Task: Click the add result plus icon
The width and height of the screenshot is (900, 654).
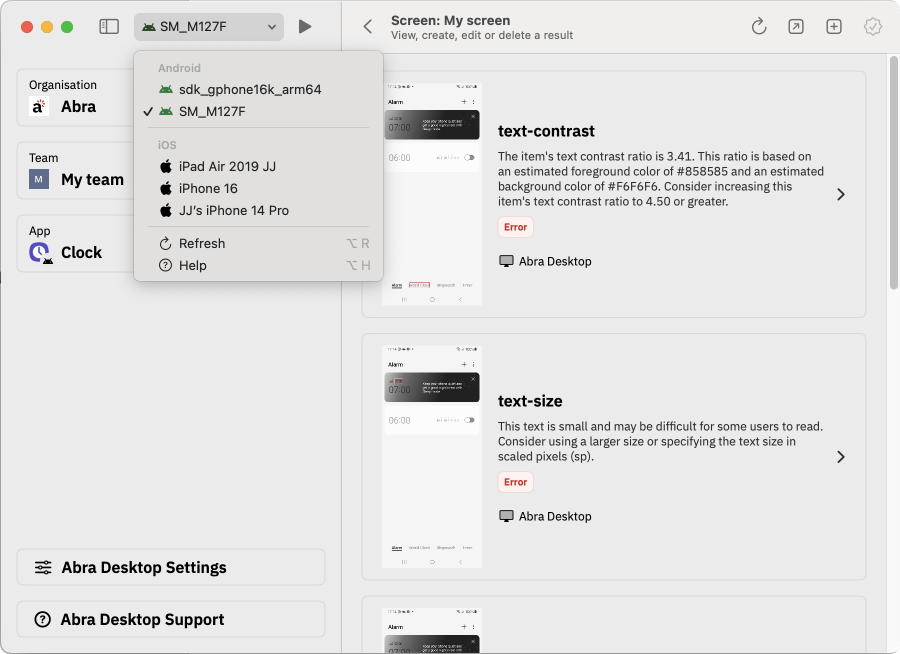Action: [x=834, y=26]
